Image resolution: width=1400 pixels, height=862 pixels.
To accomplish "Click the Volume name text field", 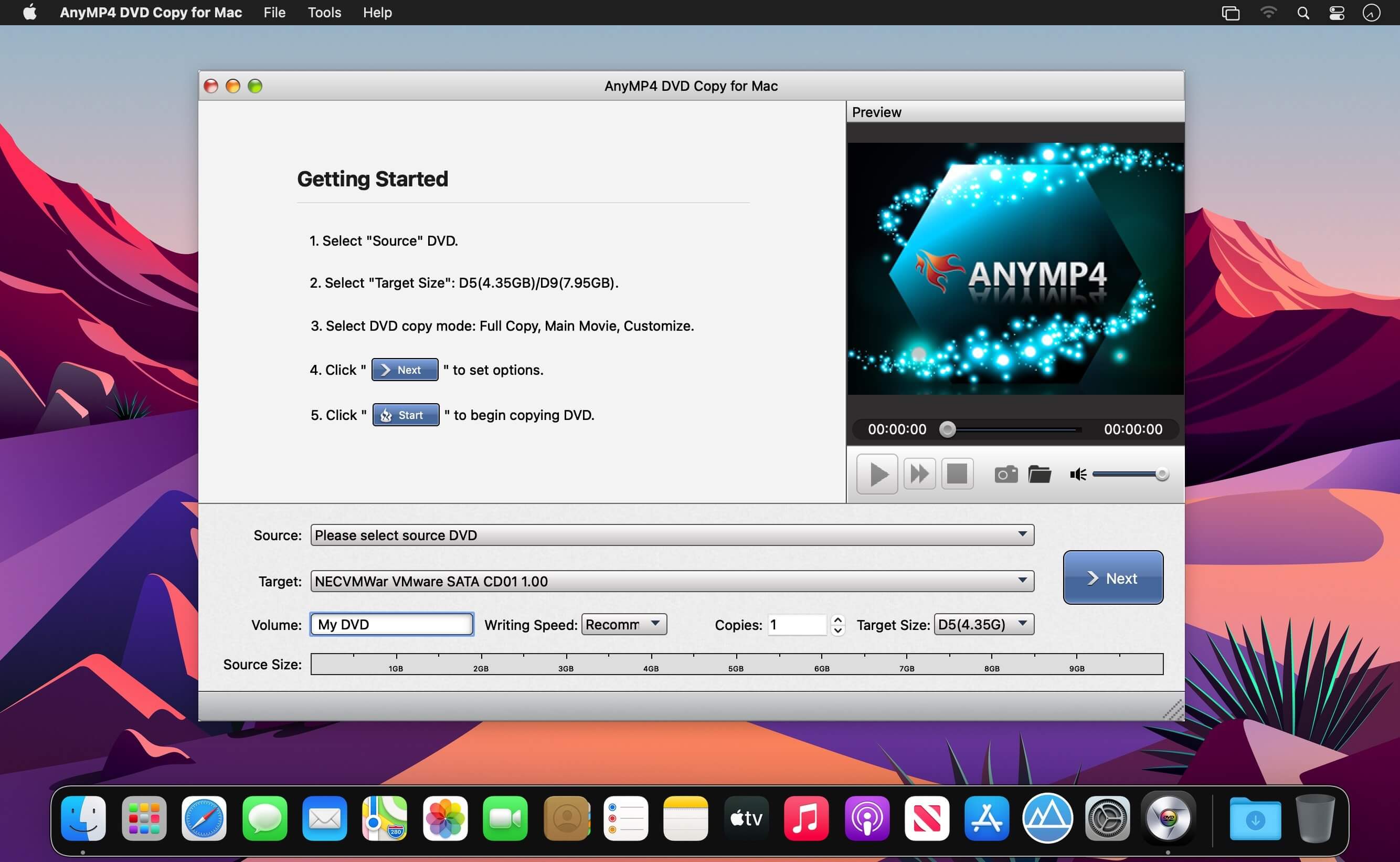I will [392, 624].
